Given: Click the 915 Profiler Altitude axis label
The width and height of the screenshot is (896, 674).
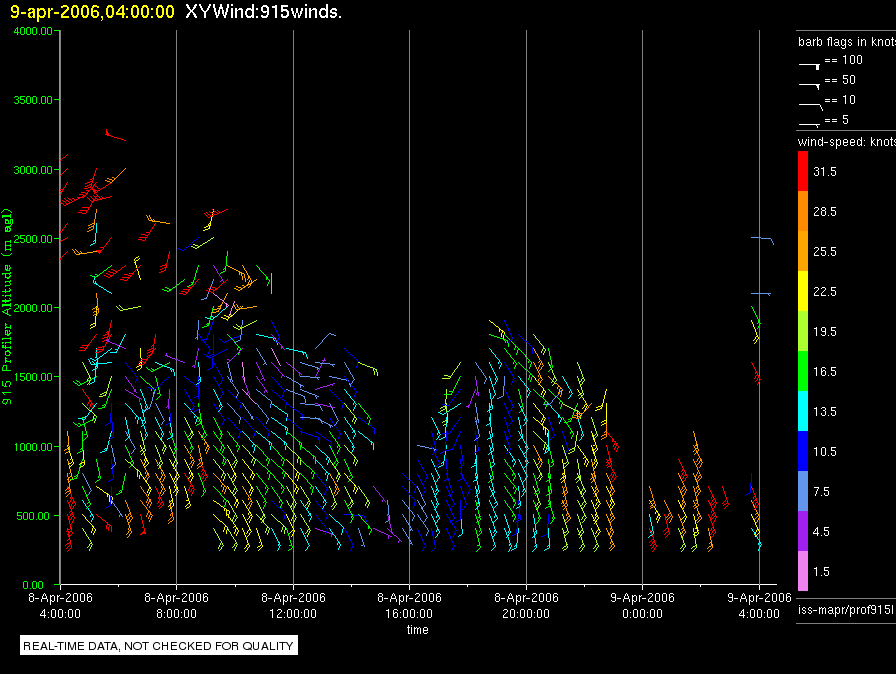Looking at the screenshot, I should point(8,300).
